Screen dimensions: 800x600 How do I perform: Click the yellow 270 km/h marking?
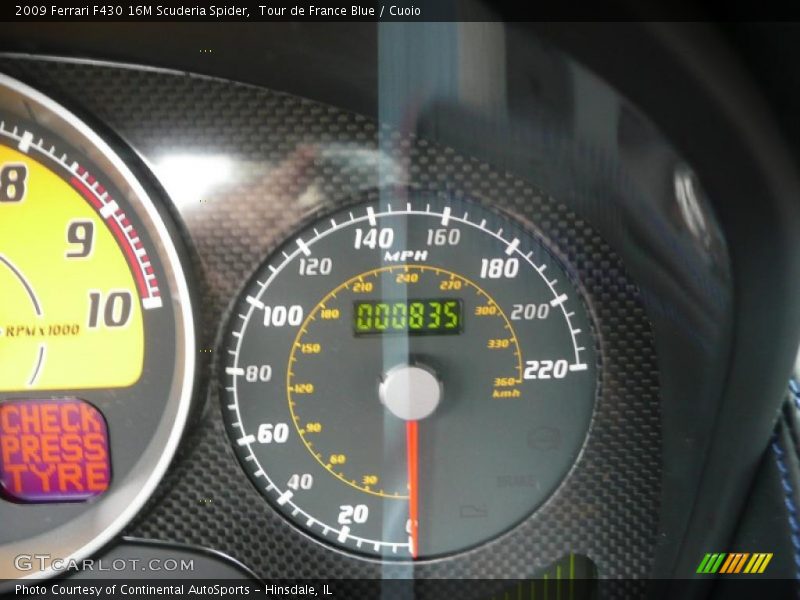(451, 284)
